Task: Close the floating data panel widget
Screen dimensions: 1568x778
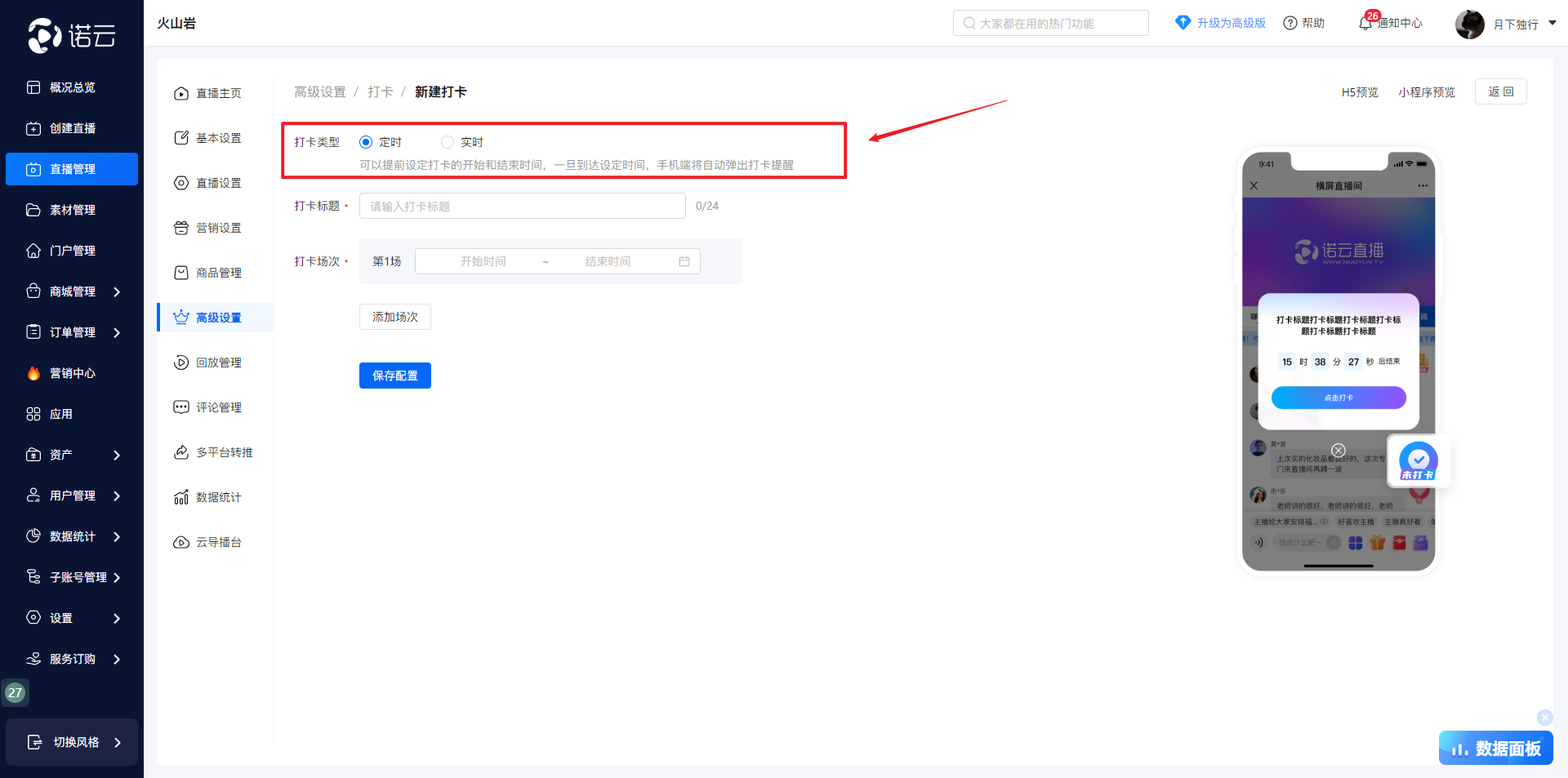Action: [1544, 718]
